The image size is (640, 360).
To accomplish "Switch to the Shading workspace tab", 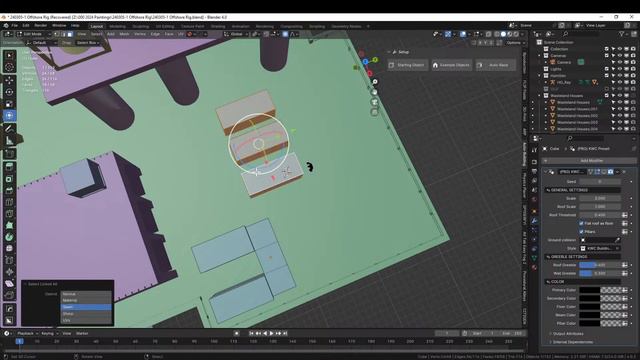I will pyautogui.click(x=218, y=26).
